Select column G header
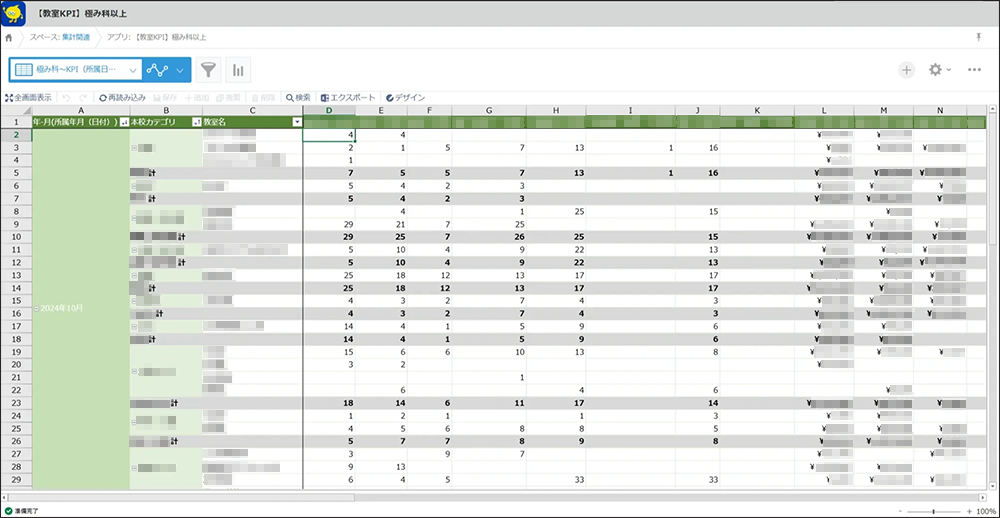Viewport: 1000px width, 518px height. (x=489, y=110)
